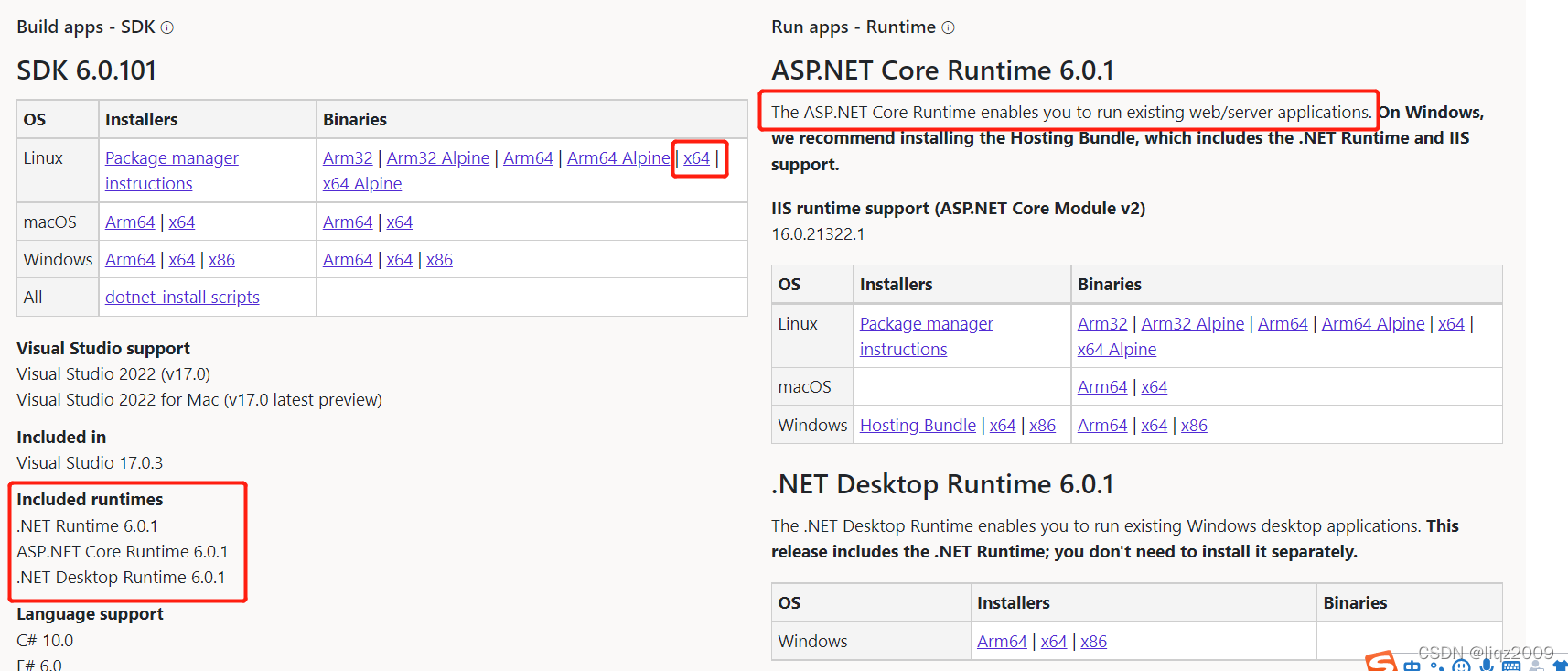Download ASP.NET Core Runtime Linux x64 binary

click(x=1451, y=323)
